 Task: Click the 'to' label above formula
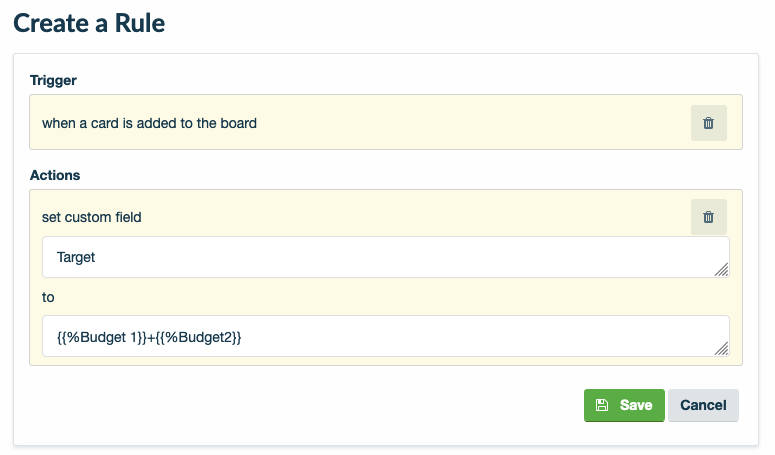(48, 297)
